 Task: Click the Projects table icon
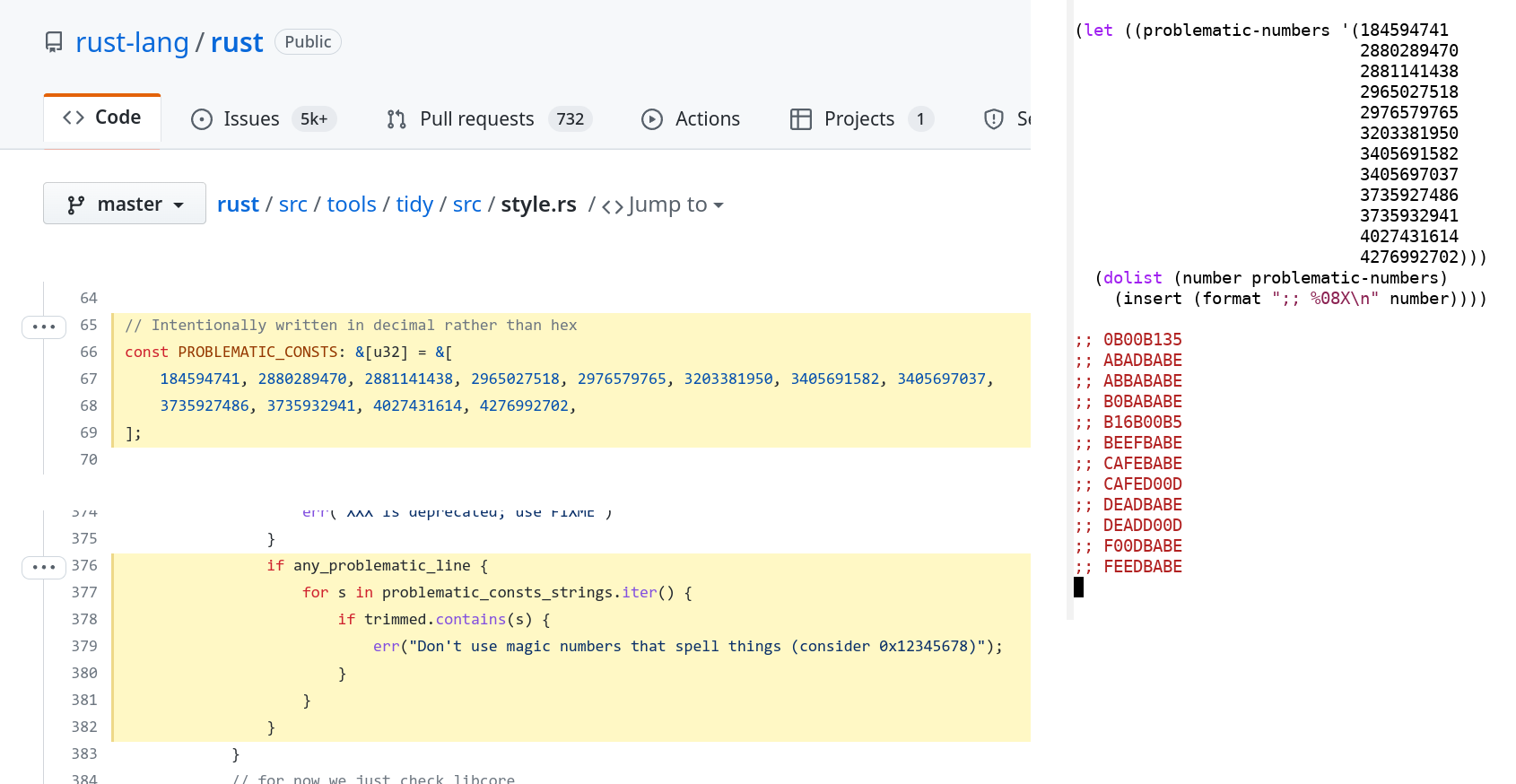click(800, 119)
